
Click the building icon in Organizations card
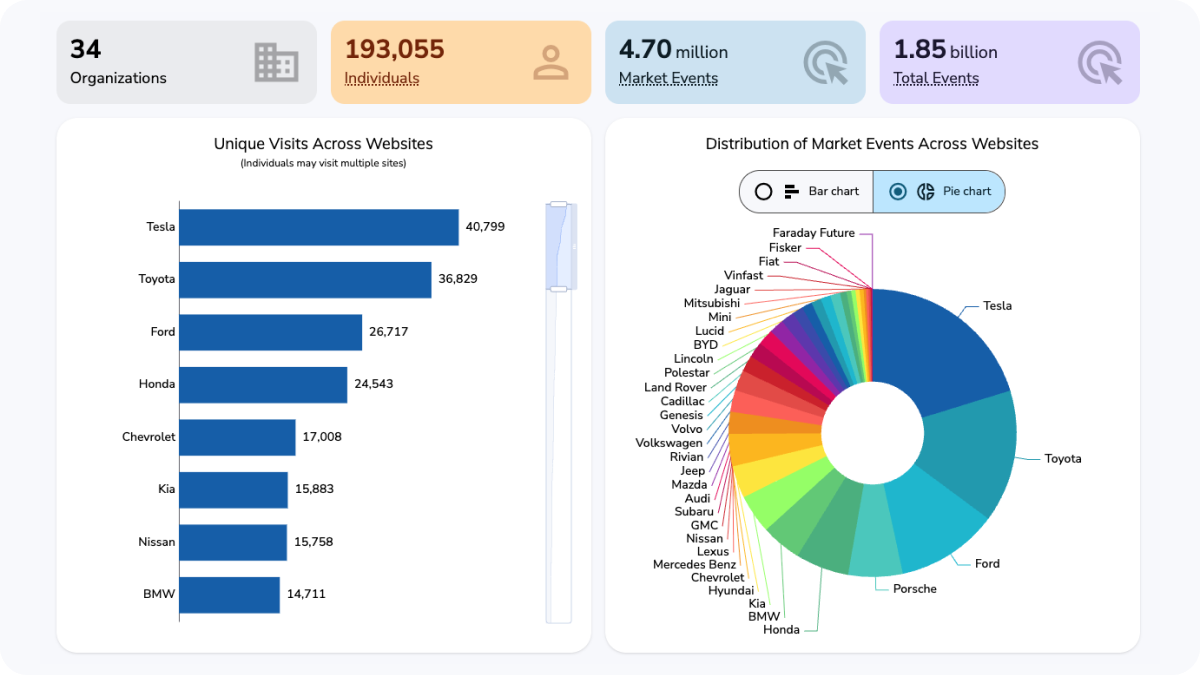point(276,62)
